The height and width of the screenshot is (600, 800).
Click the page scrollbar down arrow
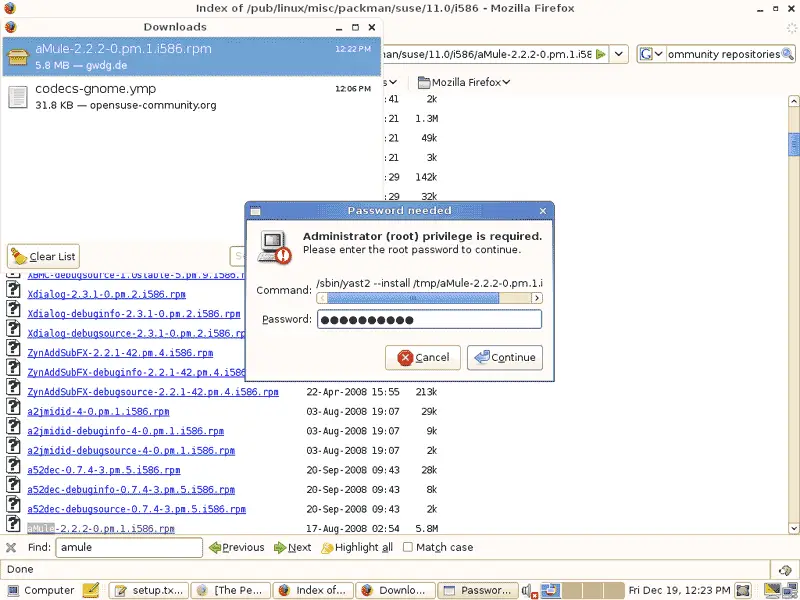[x=793, y=529]
